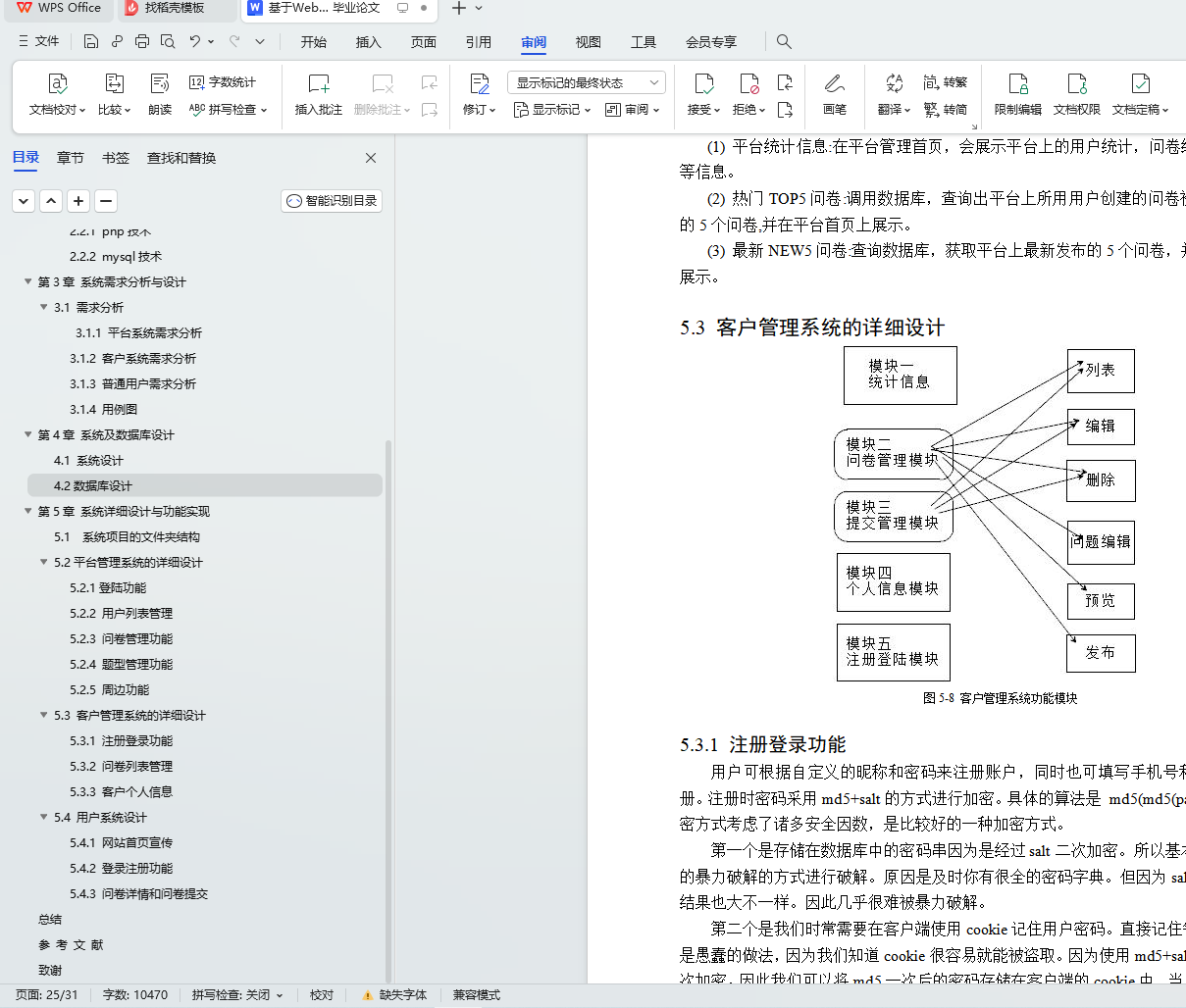
Task: Switch to the 章节 navigation tab
Action: point(71,158)
